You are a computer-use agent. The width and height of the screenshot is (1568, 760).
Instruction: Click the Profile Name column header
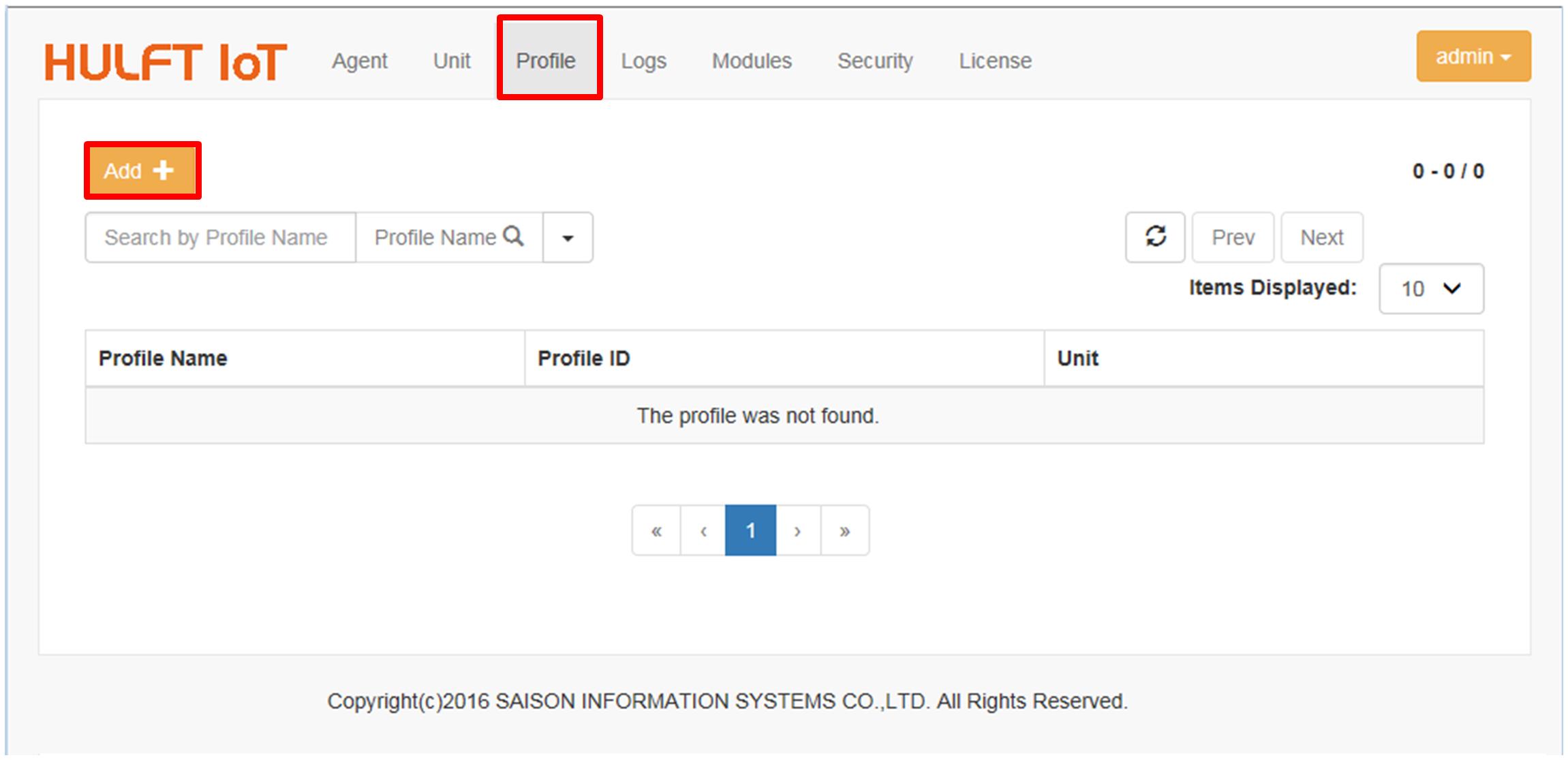[305, 359]
